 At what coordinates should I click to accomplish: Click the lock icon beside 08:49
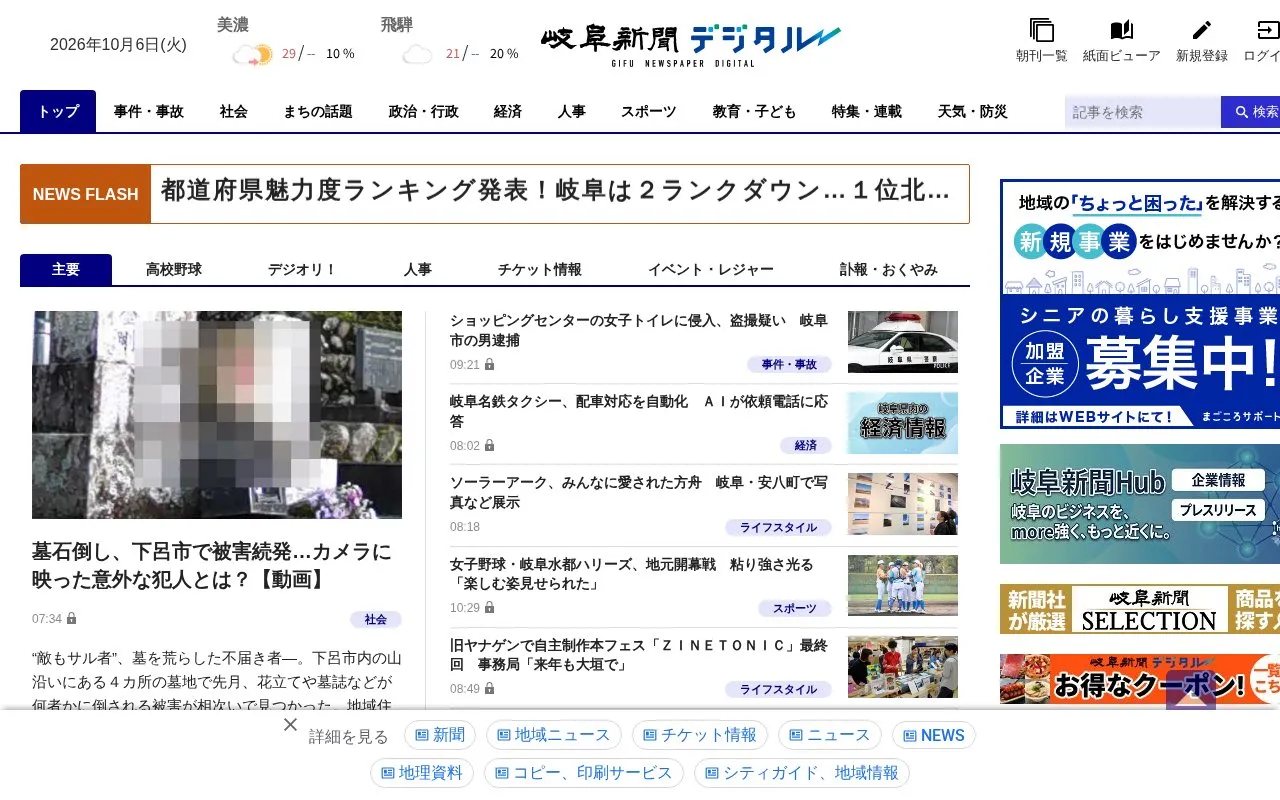490,689
